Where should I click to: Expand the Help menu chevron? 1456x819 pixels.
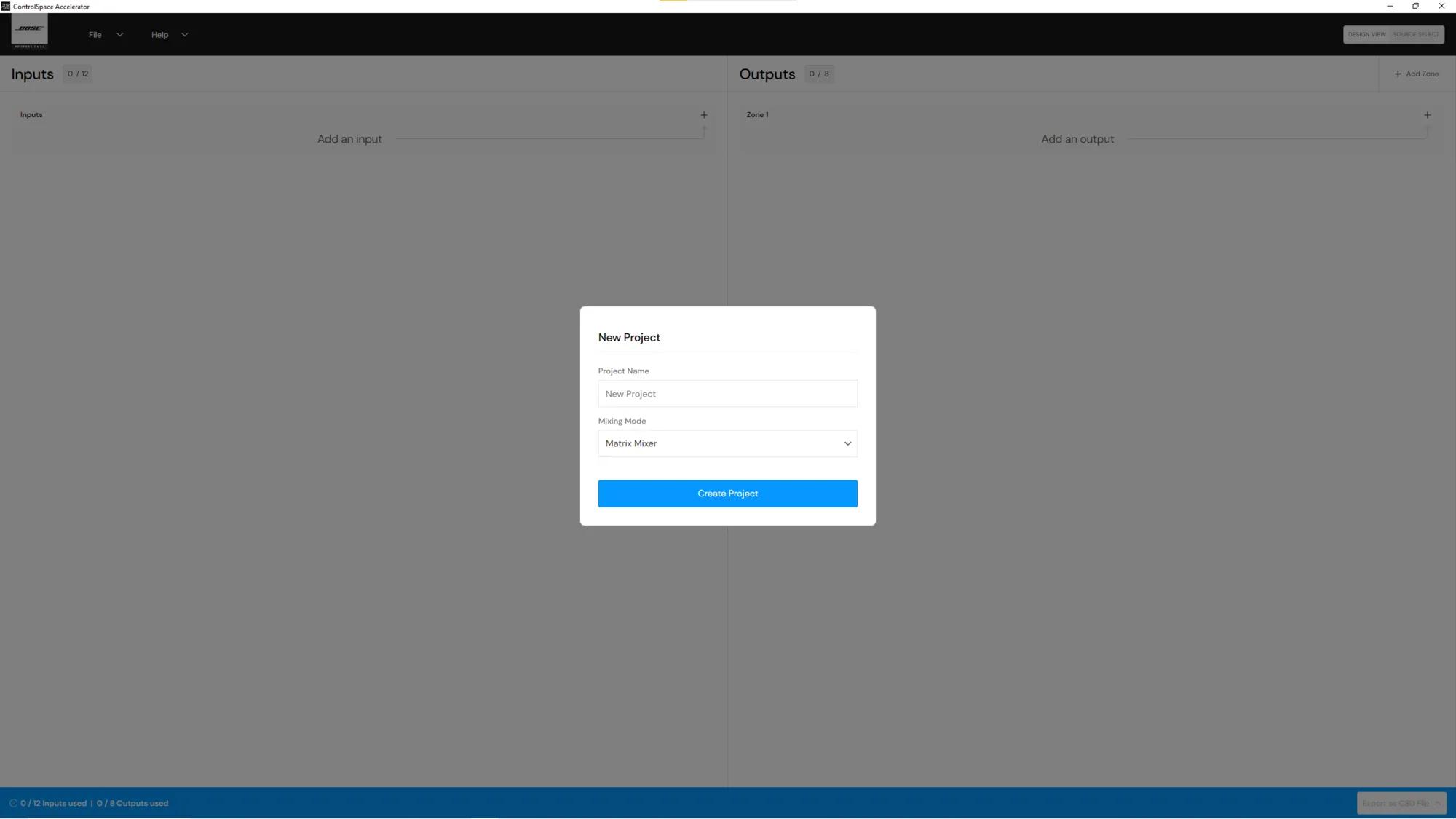pos(184,35)
